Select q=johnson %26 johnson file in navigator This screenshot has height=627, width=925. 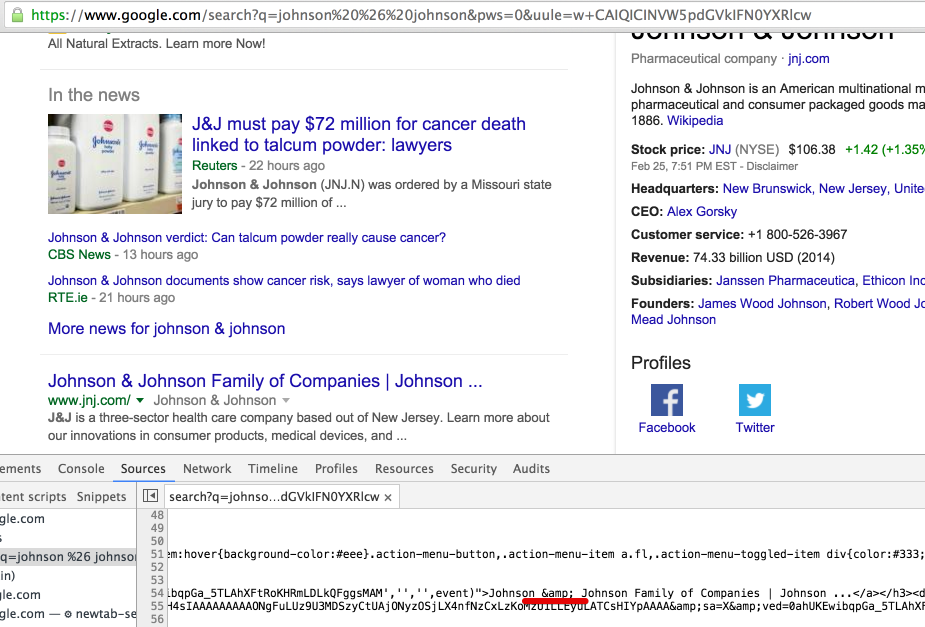68,557
